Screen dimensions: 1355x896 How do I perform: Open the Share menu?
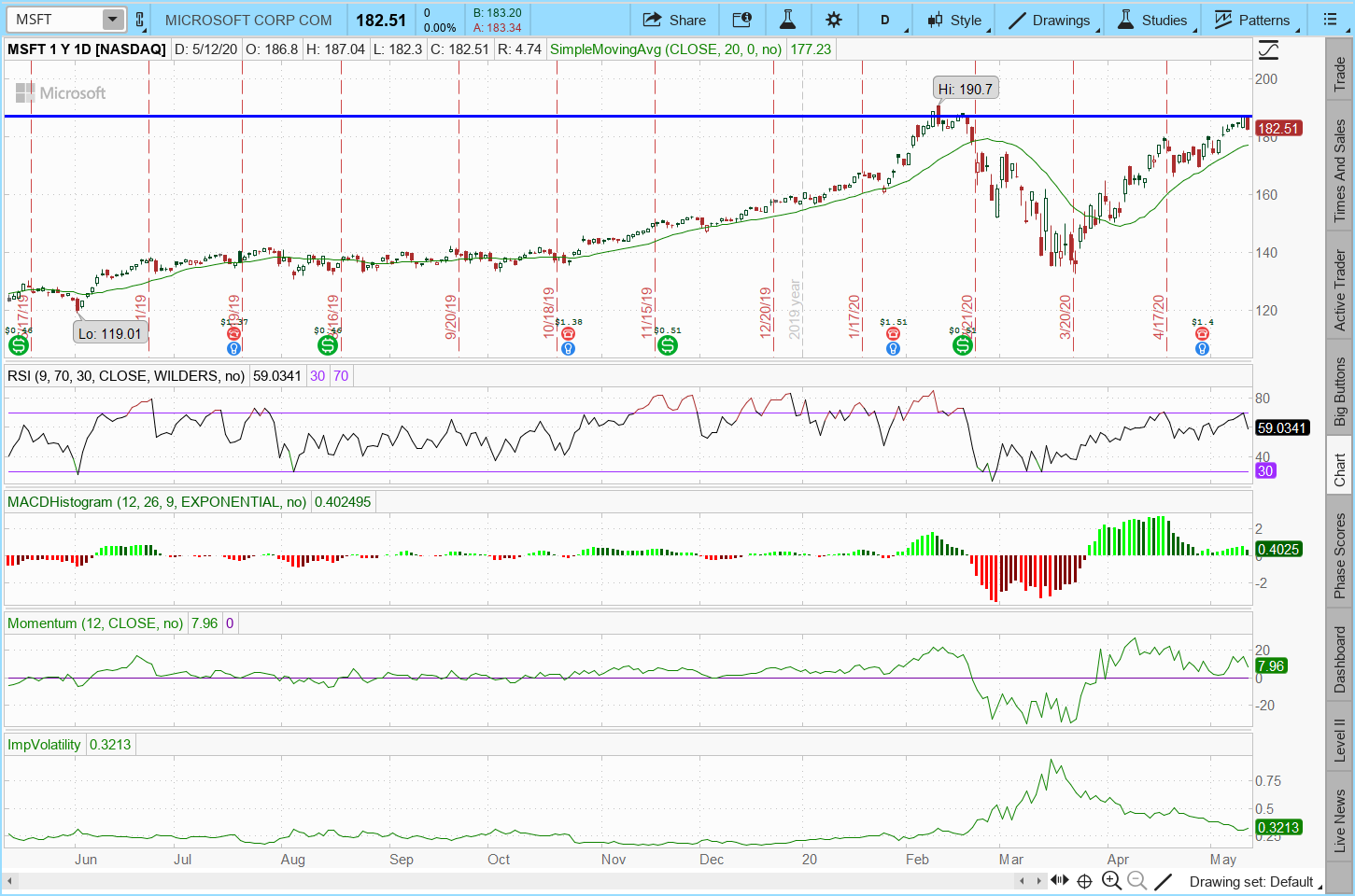pos(675,20)
